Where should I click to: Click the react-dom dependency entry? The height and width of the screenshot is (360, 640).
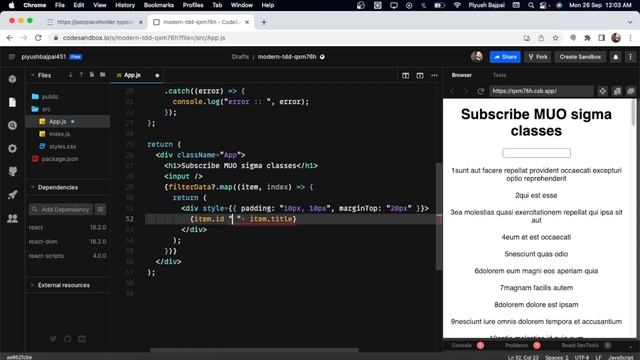click(67, 242)
